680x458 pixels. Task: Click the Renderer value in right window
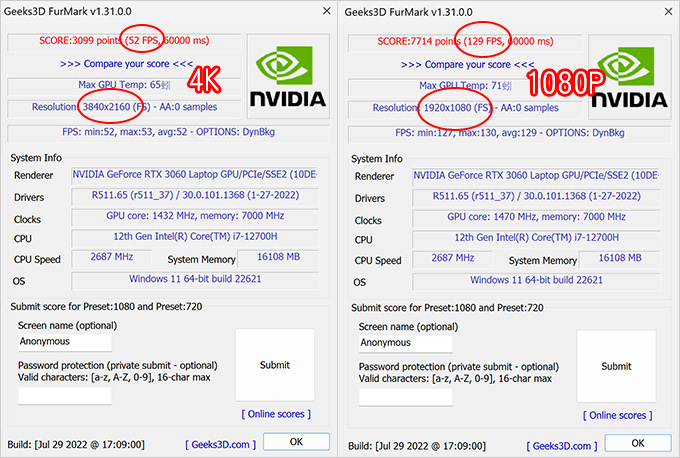click(536, 175)
